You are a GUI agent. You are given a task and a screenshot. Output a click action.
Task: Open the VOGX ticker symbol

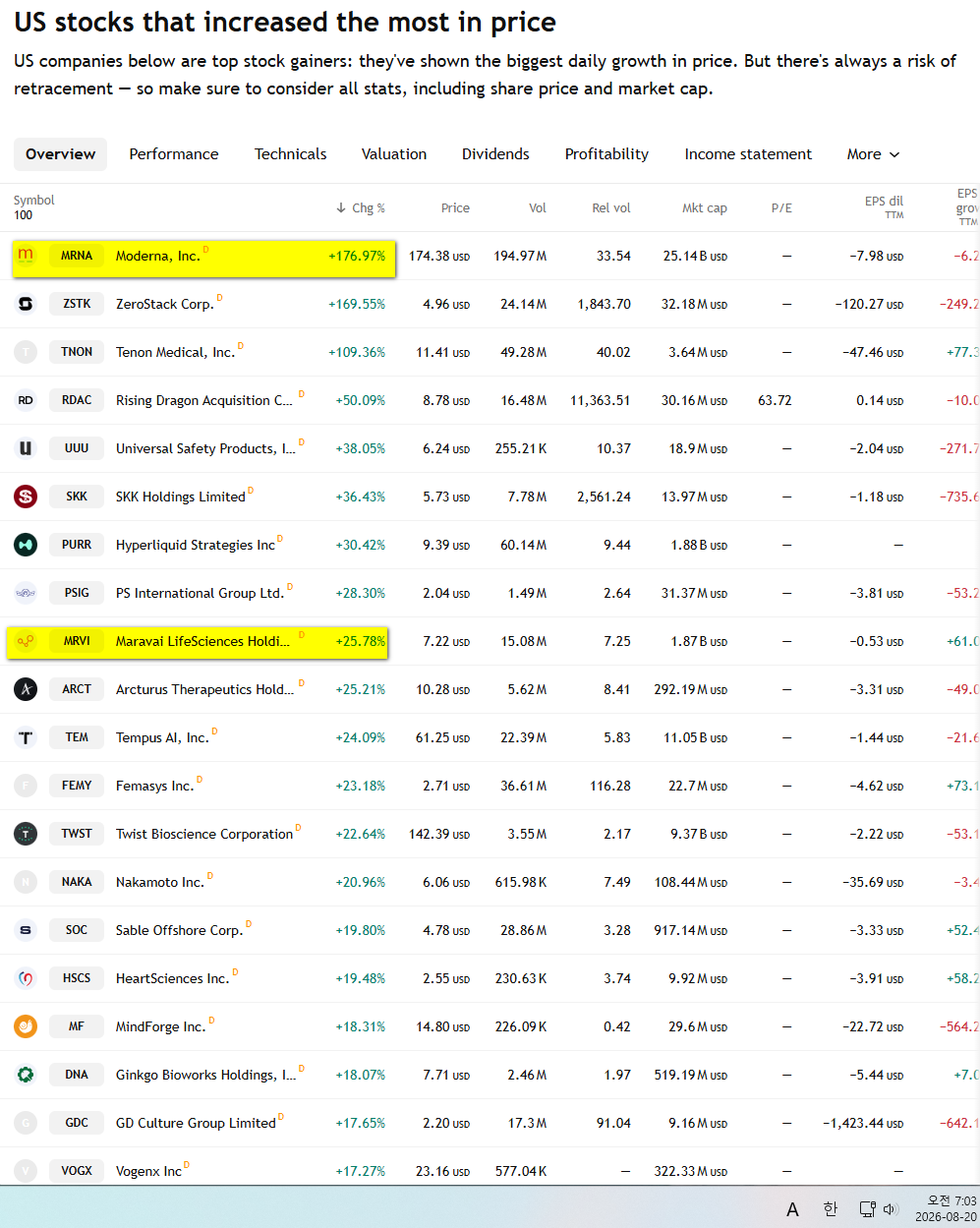tap(77, 1171)
